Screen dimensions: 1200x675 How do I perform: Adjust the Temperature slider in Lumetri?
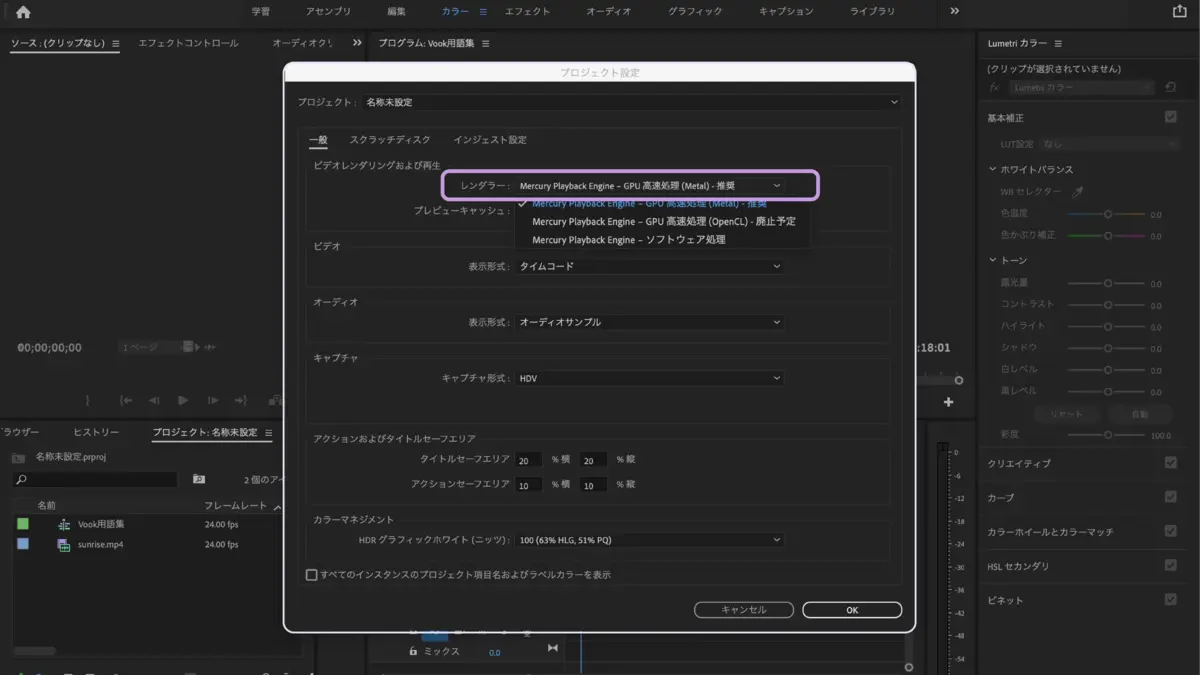pos(1106,214)
